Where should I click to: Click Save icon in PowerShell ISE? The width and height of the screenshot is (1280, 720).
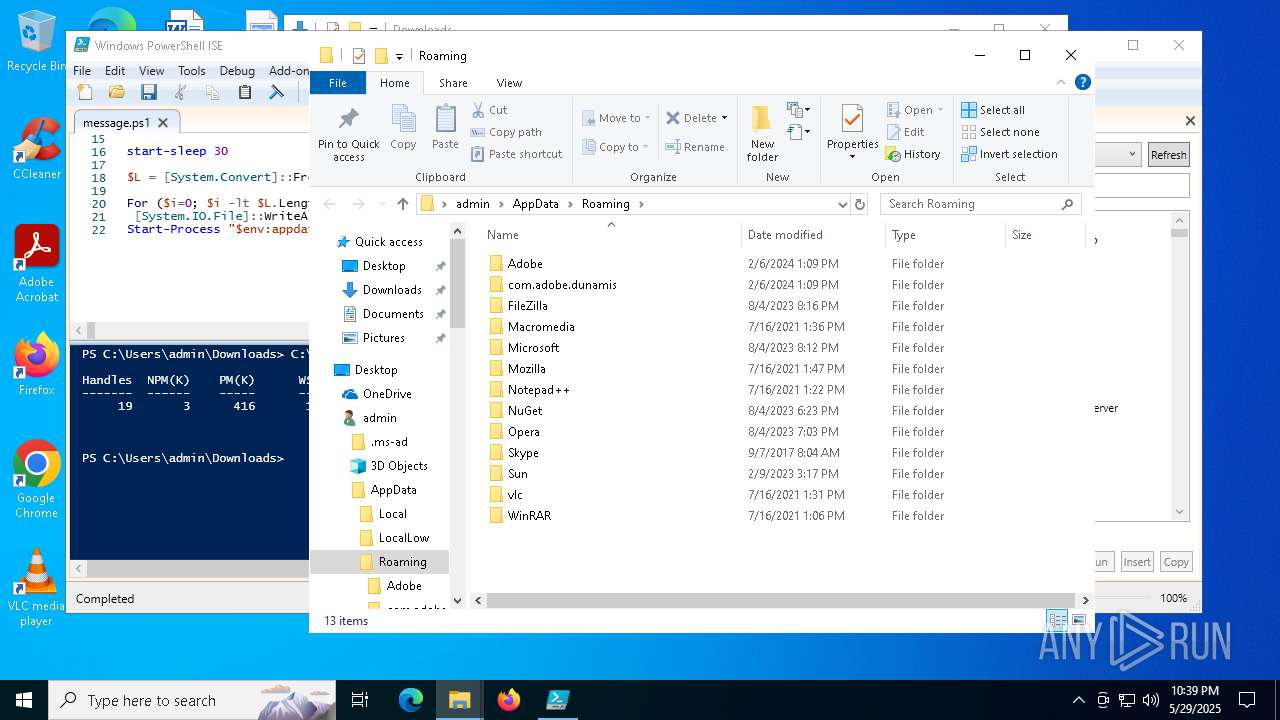coord(149,92)
